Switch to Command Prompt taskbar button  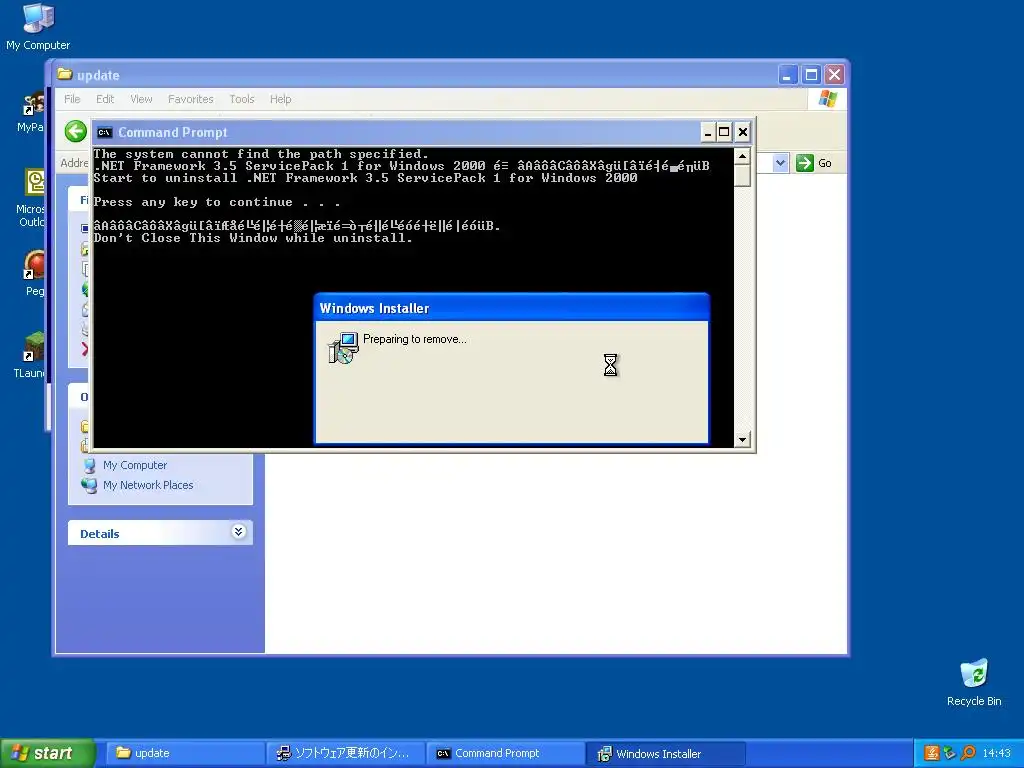[x=505, y=753]
